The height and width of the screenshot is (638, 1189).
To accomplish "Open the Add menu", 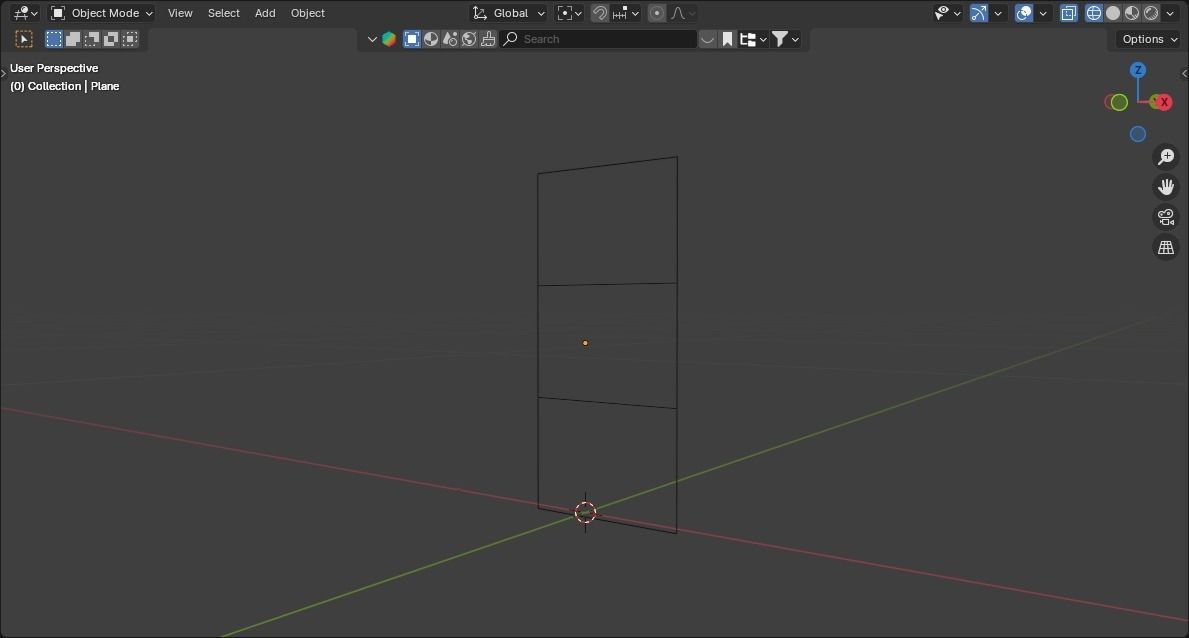I will pos(265,13).
